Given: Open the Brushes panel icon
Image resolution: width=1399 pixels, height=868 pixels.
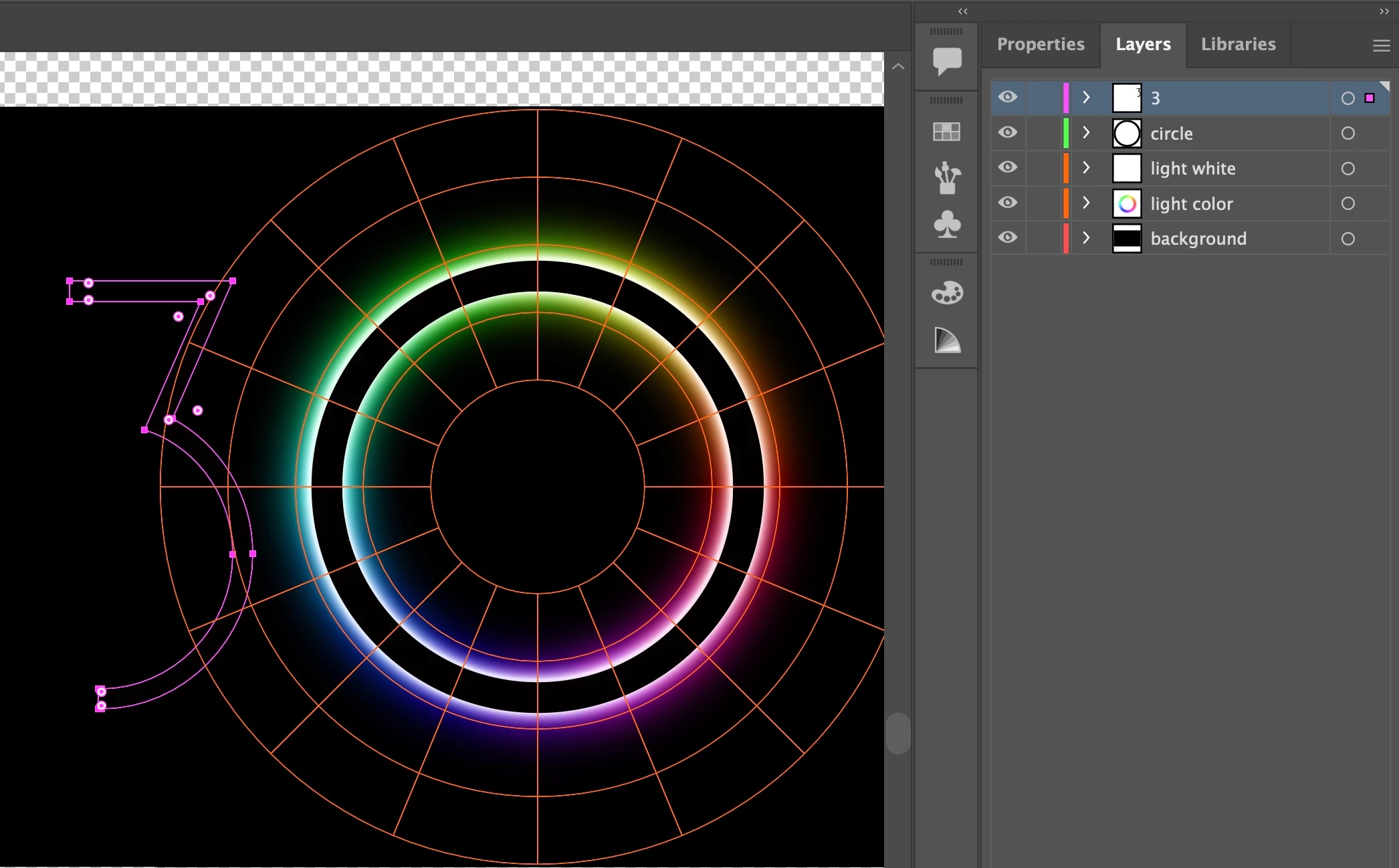Looking at the screenshot, I should coord(947,178).
